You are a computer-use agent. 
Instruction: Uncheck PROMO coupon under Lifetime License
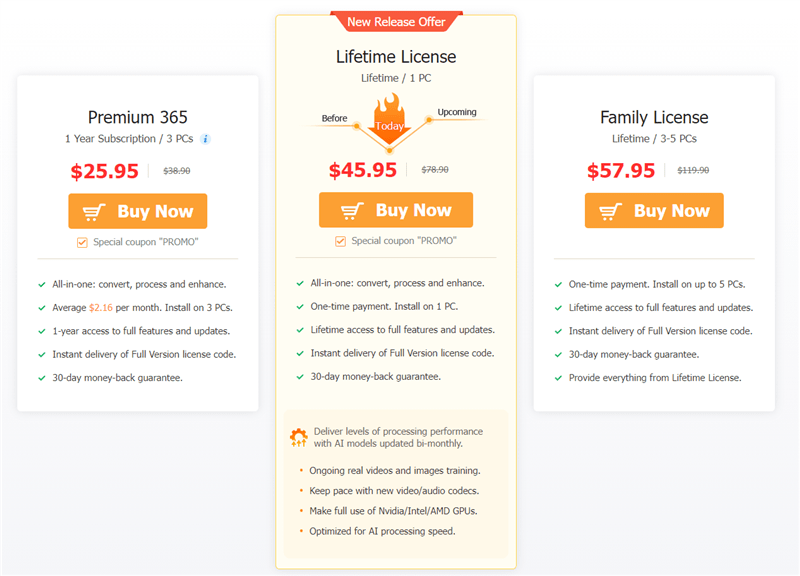point(340,241)
